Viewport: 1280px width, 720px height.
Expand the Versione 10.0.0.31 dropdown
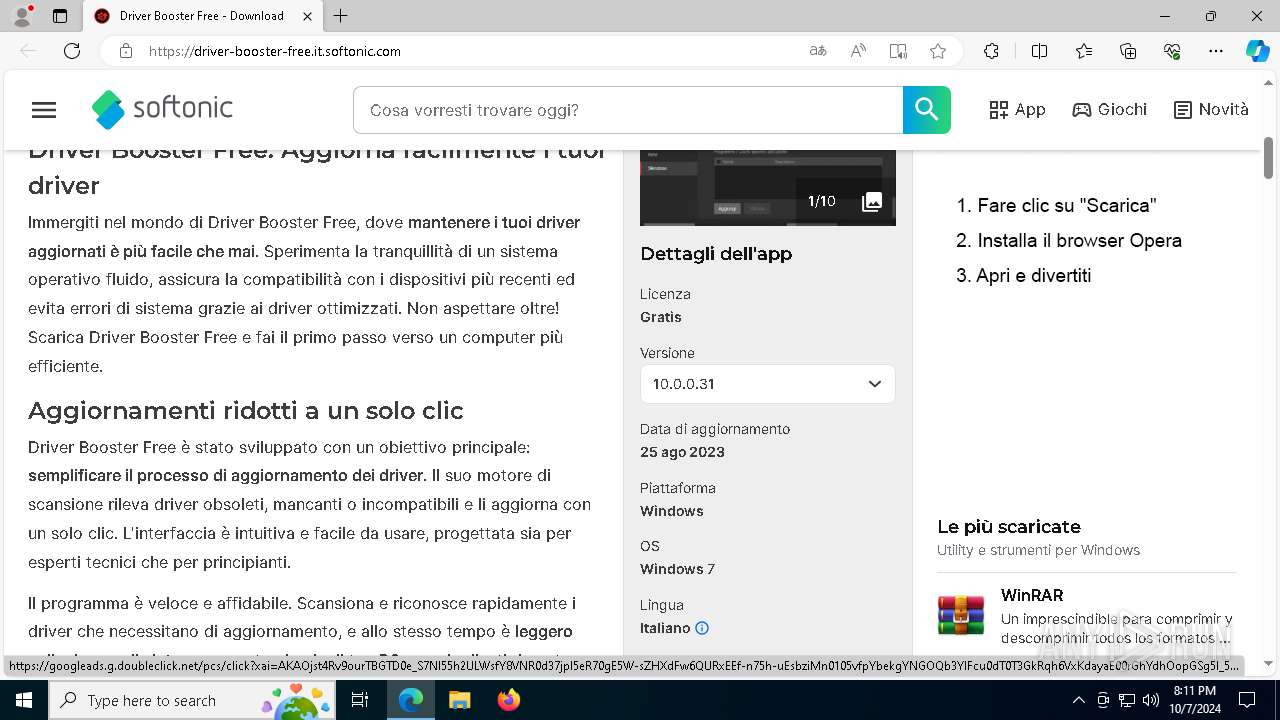pyautogui.click(x=768, y=384)
